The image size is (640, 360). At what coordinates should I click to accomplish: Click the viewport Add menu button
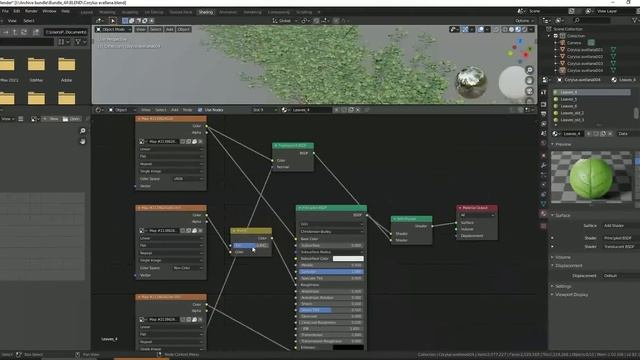(x=169, y=29)
